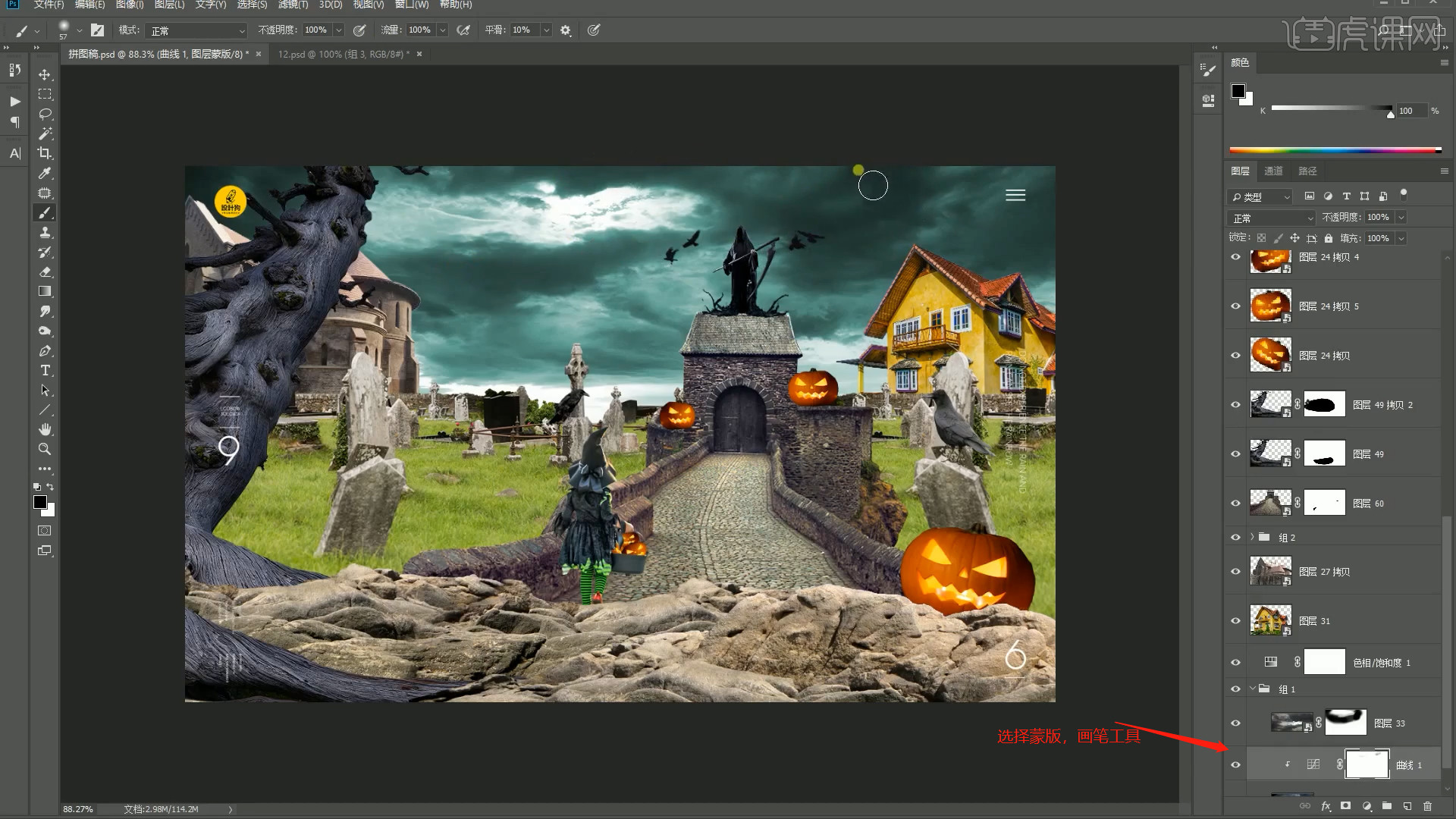
Task: Select the Zoom magnifier tool
Action: coord(45,449)
